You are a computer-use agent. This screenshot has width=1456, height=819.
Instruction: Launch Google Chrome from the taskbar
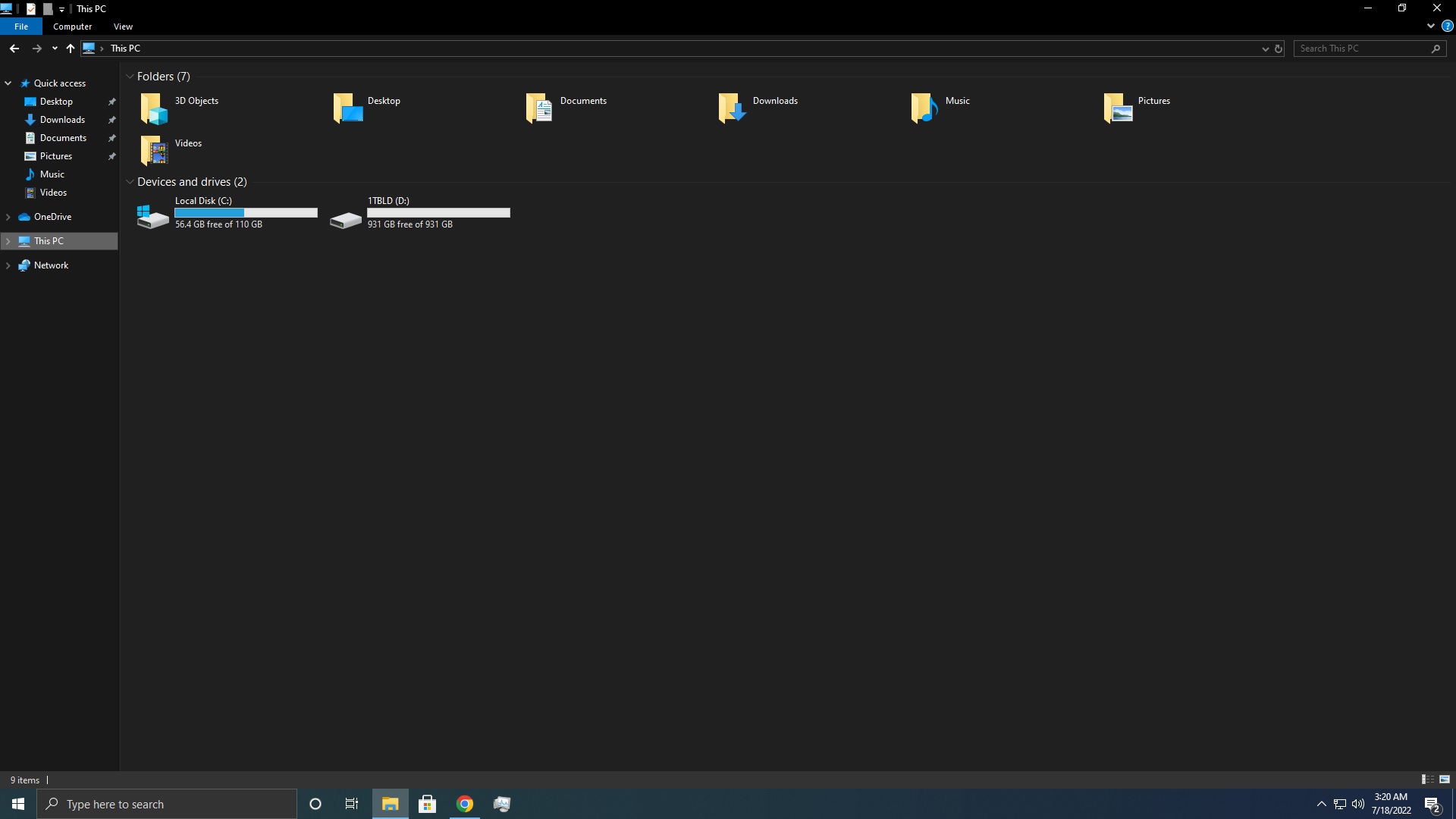click(465, 803)
